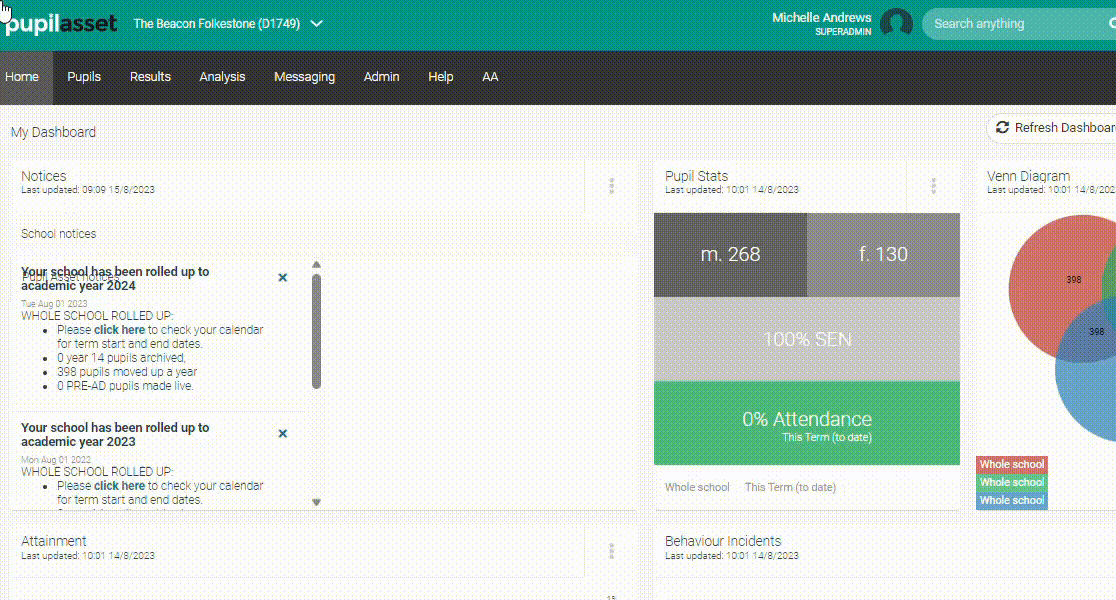Screen dimensions: 1116x600
Task: Dismiss the academic year 2023 notice
Action: (282, 434)
